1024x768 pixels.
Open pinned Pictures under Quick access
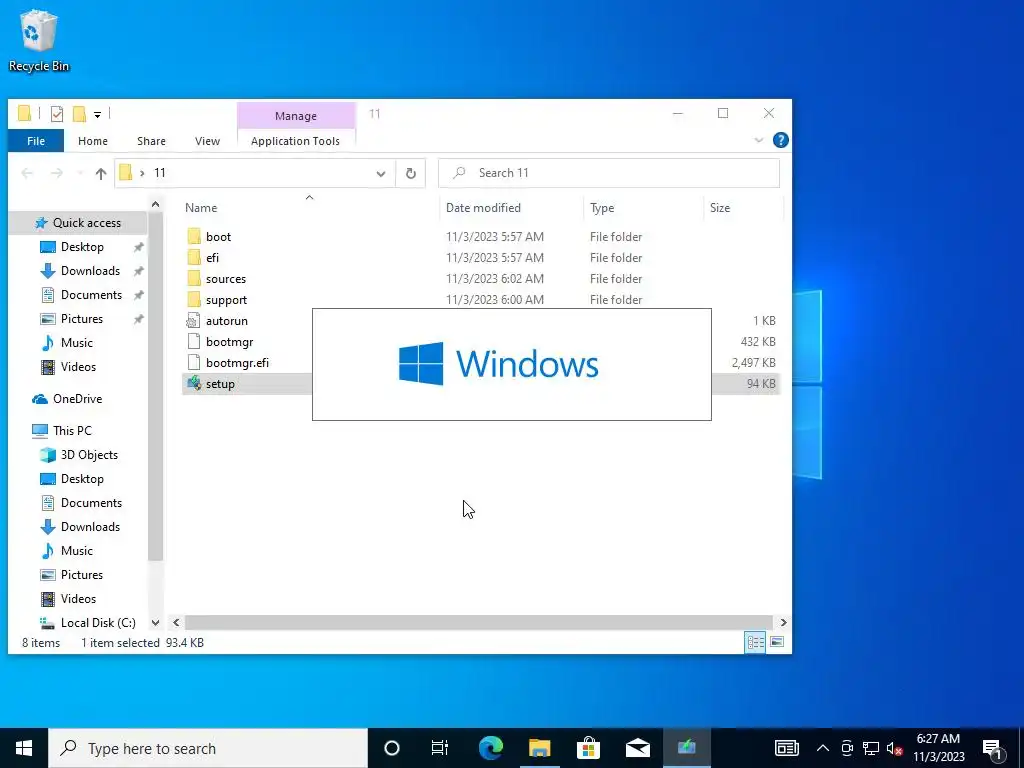pos(82,319)
